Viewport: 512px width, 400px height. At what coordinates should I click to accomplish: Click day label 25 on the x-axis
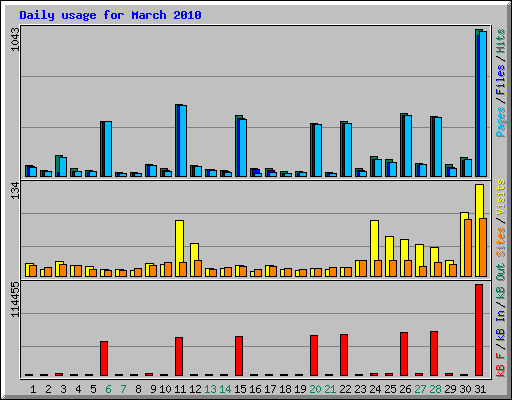pyautogui.click(x=390, y=389)
